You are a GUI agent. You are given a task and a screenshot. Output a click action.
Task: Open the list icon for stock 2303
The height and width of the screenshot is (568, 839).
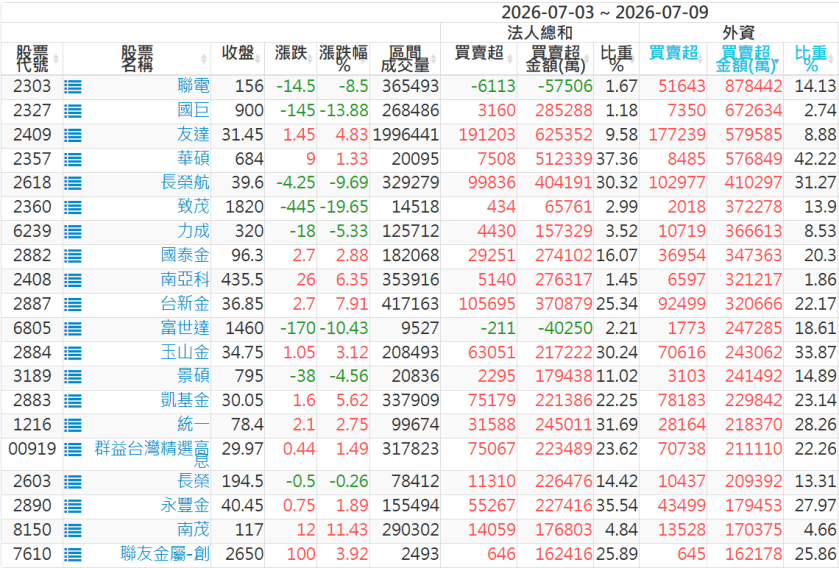(73, 87)
